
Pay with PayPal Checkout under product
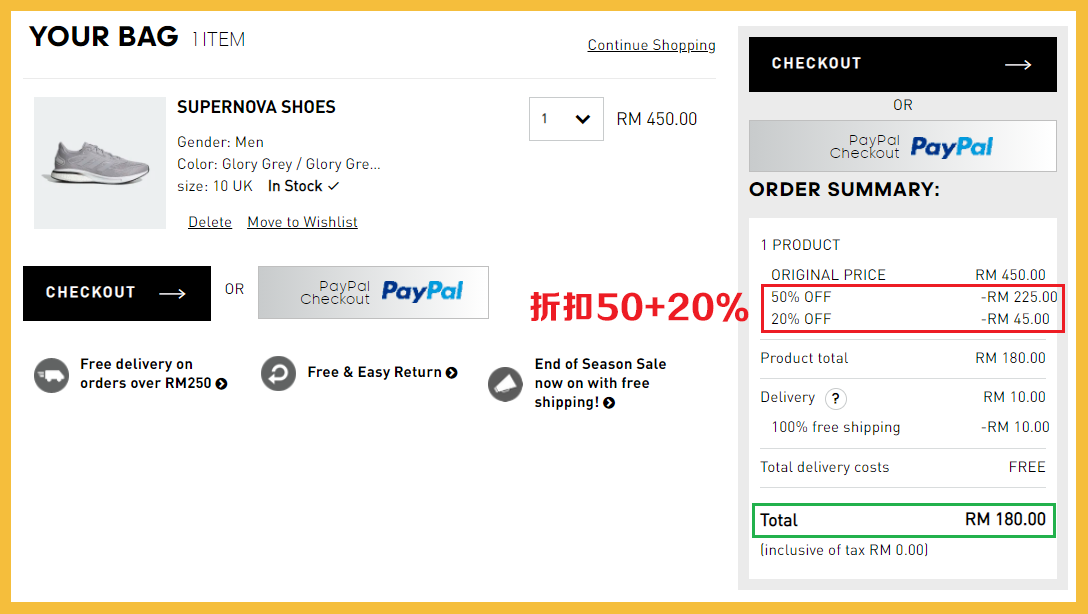click(x=373, y=292)
